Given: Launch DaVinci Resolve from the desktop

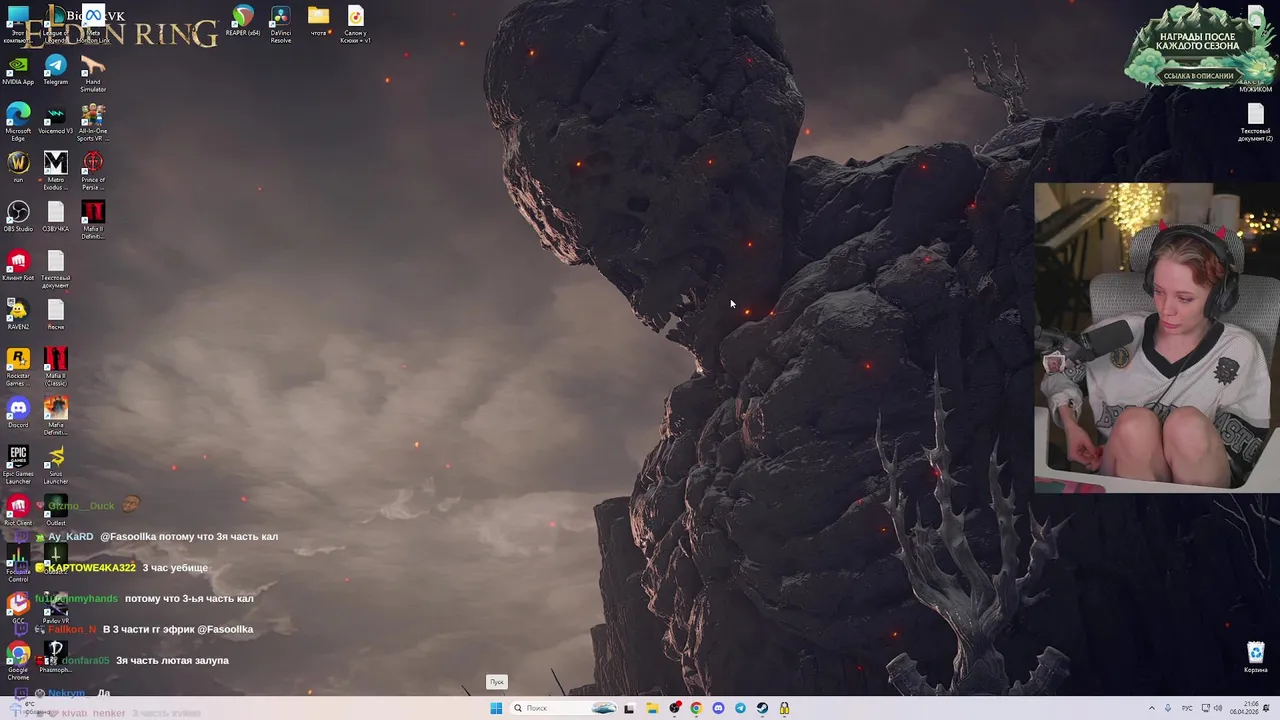Looking at the screenshot, I should click(281, 25).
